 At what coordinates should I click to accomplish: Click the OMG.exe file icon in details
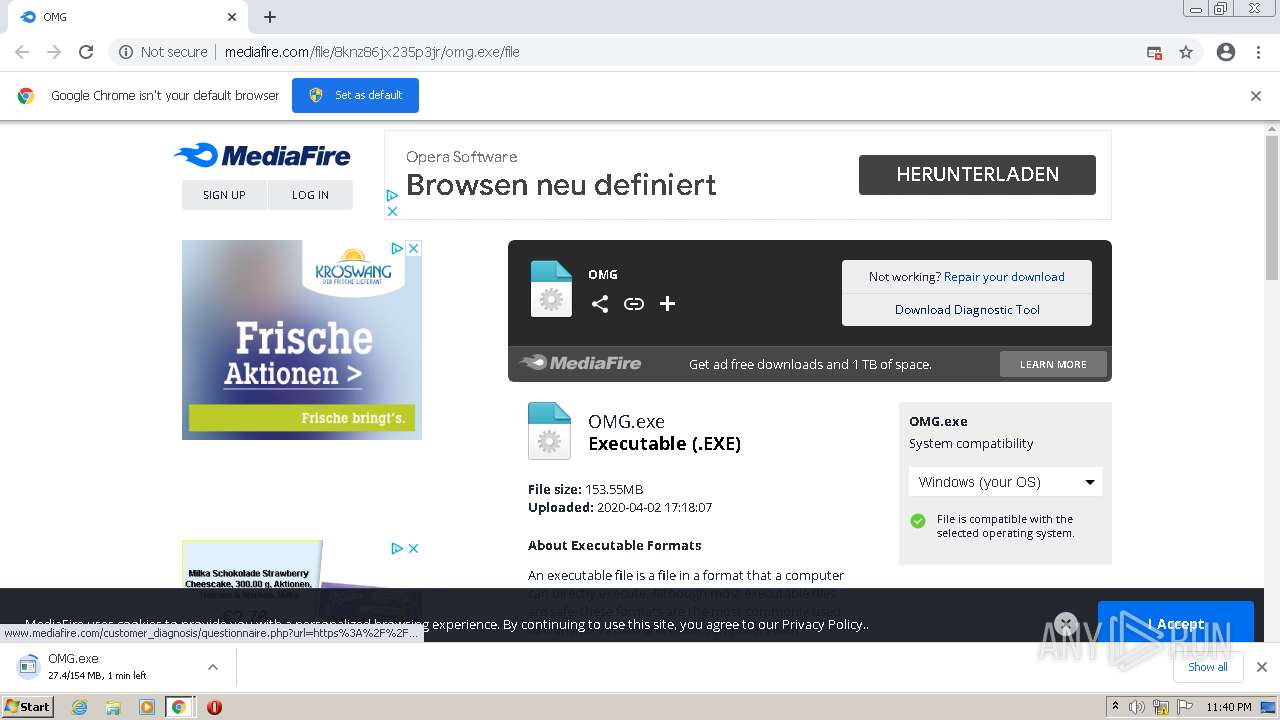point(549,431)
